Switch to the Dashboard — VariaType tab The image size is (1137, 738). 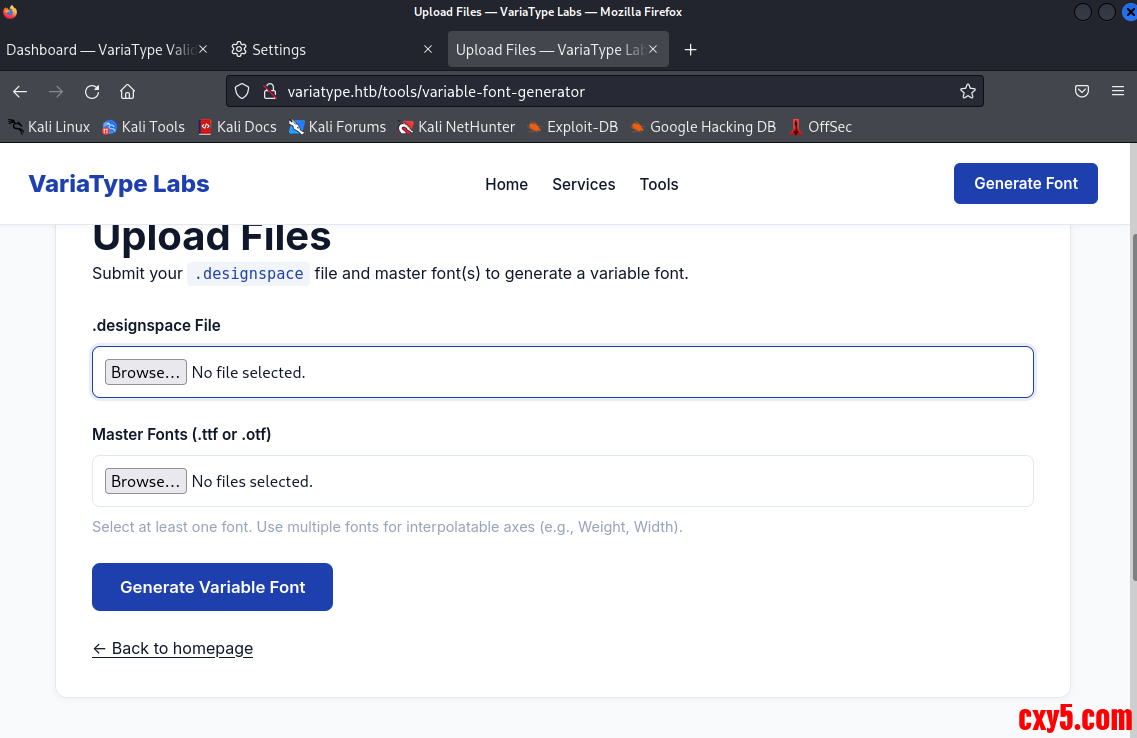tap(100, 50)
